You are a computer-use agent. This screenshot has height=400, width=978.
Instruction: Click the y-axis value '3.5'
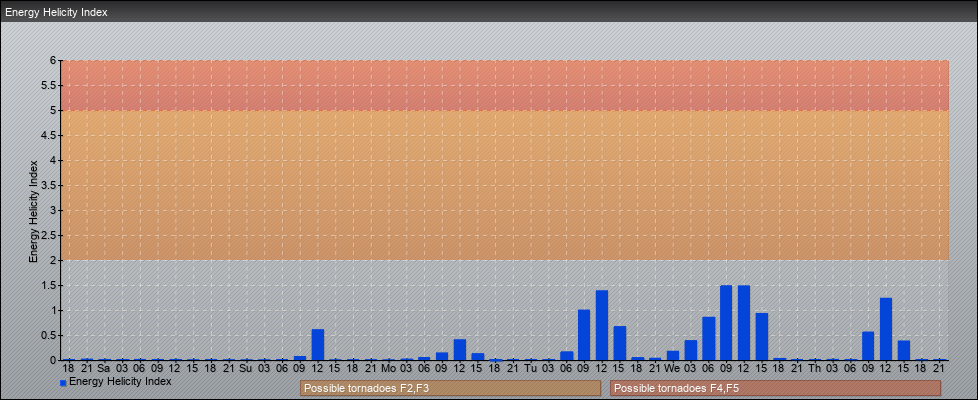click(50, 185)
